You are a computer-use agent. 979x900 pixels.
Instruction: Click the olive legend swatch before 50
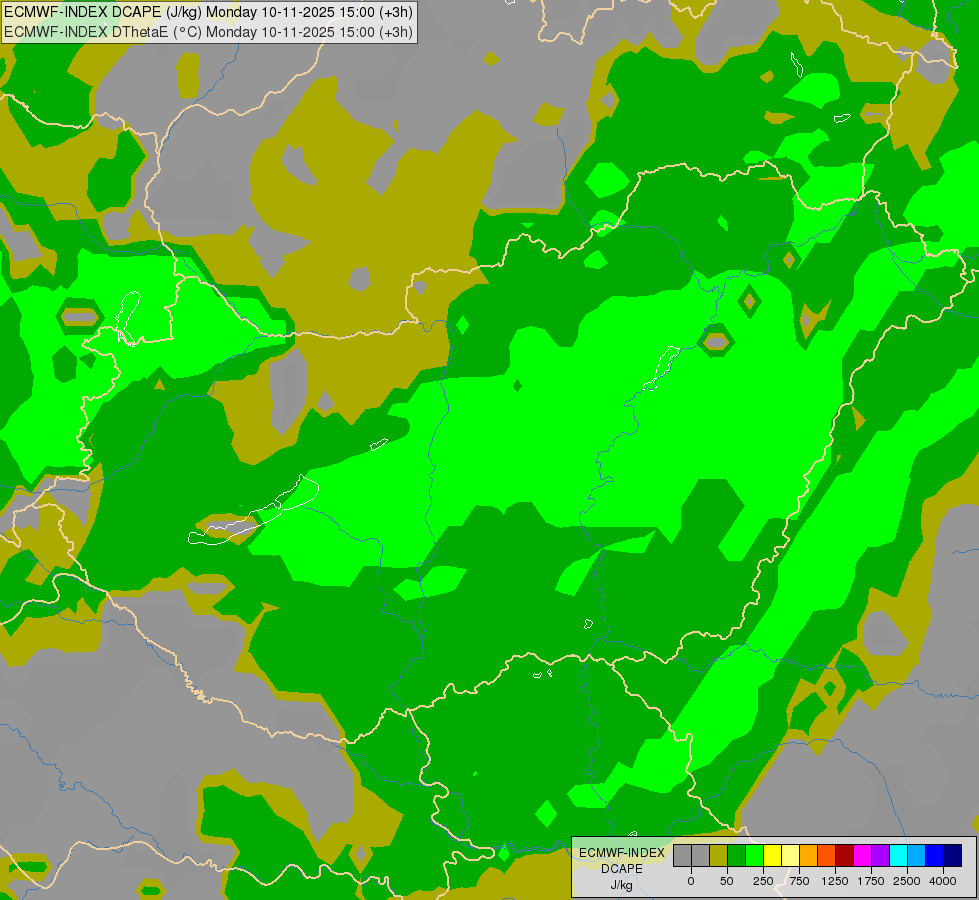(x=719, y=855)
